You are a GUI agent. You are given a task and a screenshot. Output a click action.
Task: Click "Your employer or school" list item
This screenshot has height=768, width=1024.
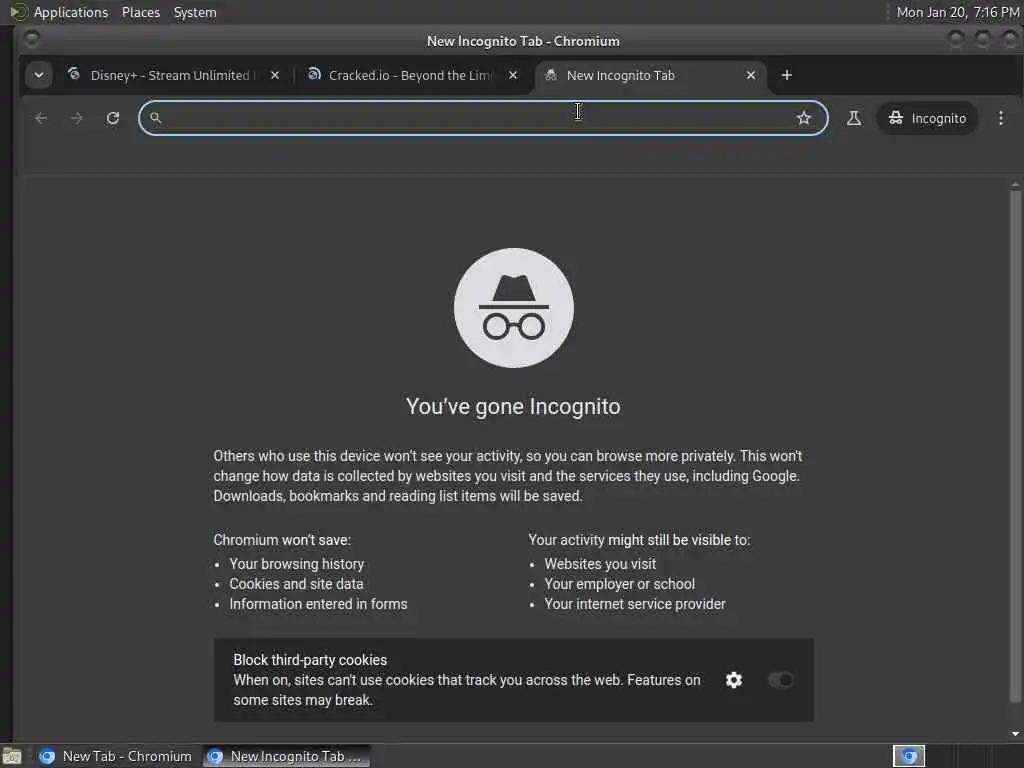619,584
